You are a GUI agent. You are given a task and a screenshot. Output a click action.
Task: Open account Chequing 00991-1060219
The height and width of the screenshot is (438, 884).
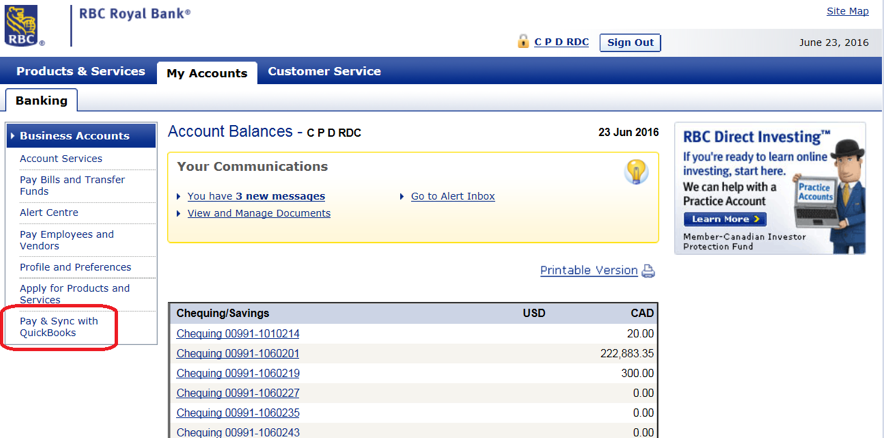[238, 374]
